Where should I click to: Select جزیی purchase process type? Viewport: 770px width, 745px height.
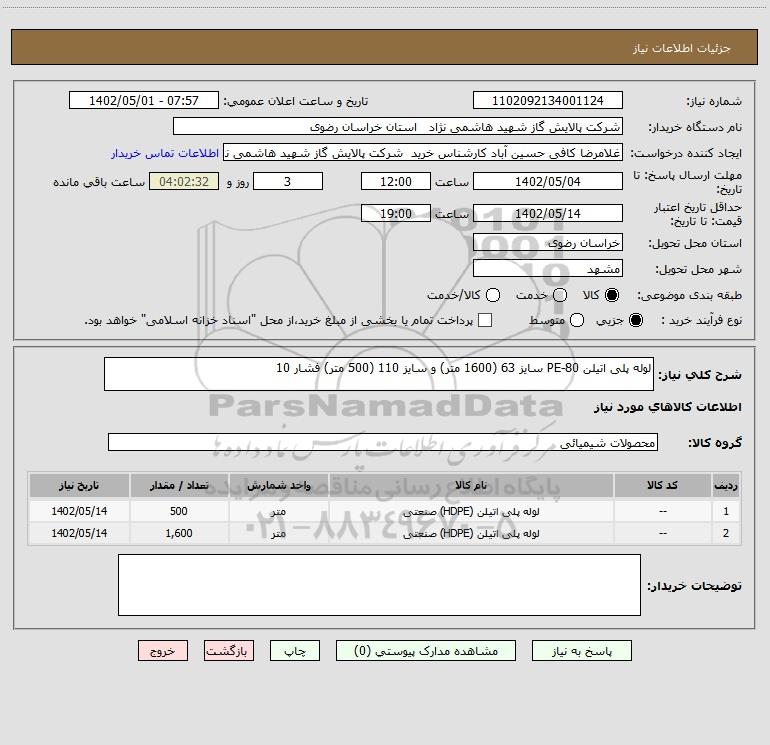pos(637,320)
